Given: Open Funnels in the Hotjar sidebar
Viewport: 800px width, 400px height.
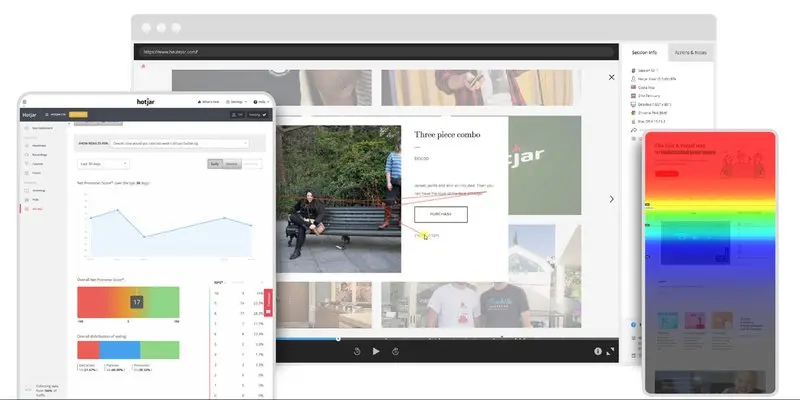Looking at the screenshot, I should coord(34,164).
